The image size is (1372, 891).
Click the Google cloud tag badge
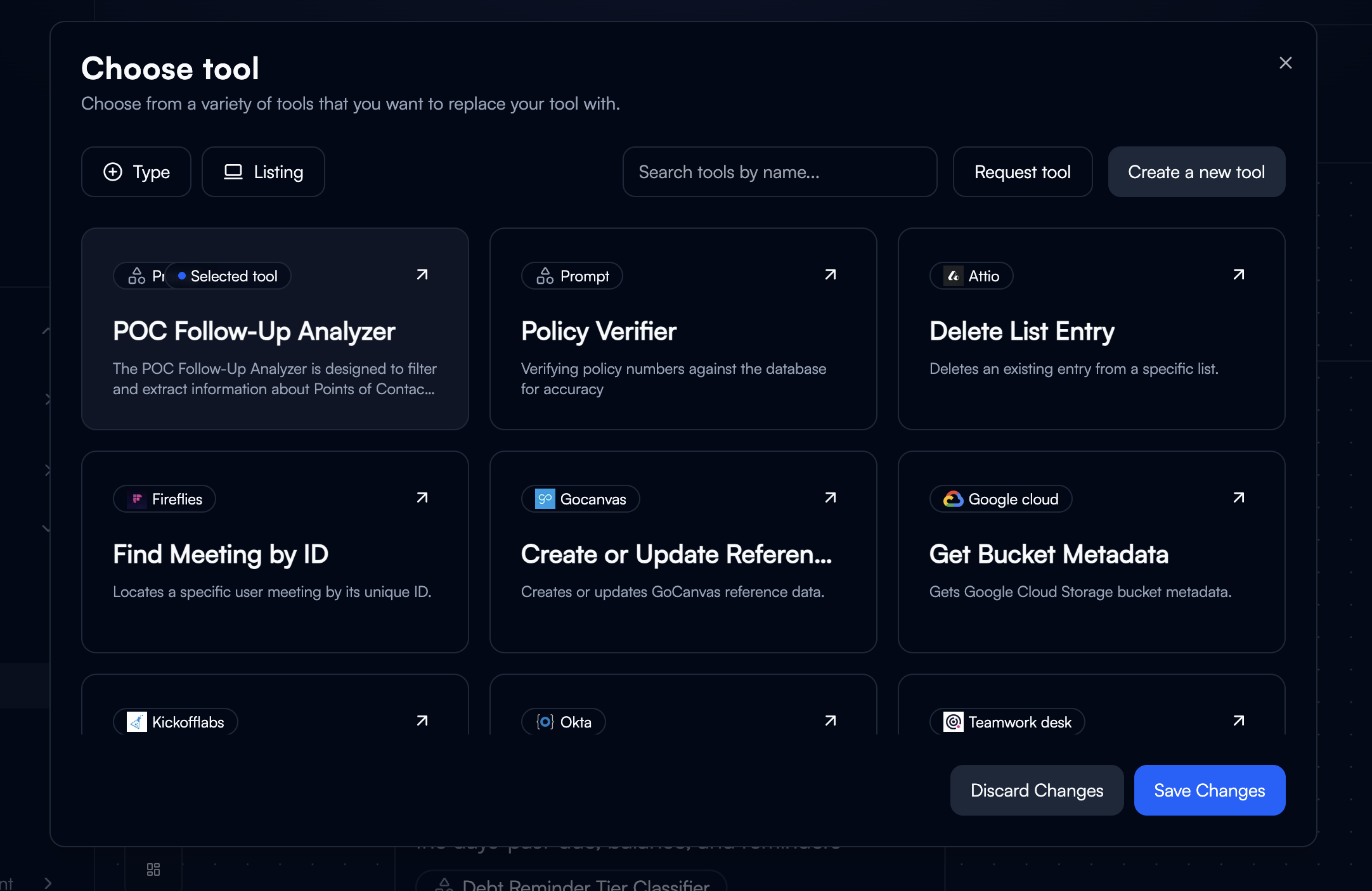pos(1001,499)
